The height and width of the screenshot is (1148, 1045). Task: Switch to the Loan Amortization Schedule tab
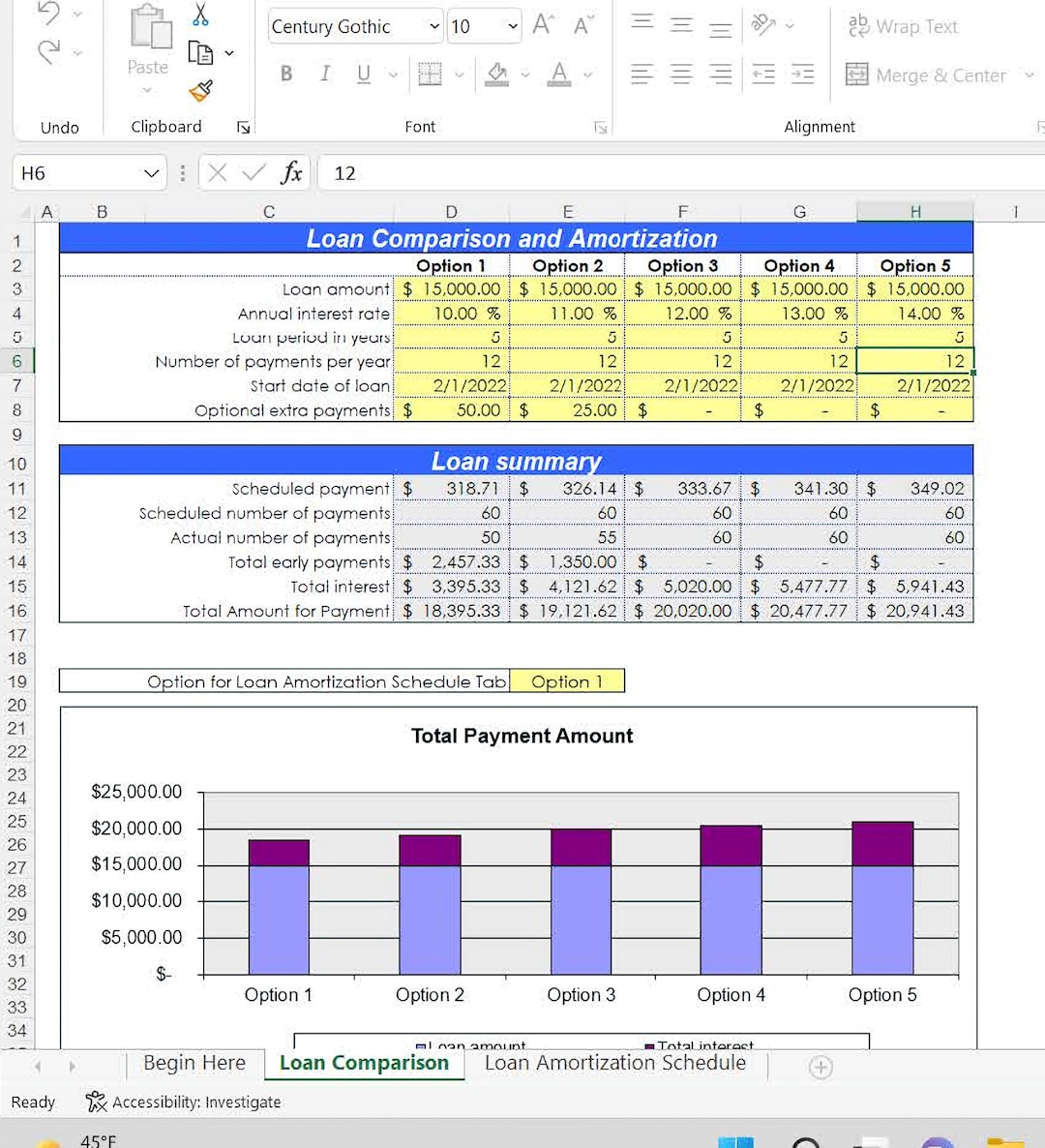[615, 1062]
